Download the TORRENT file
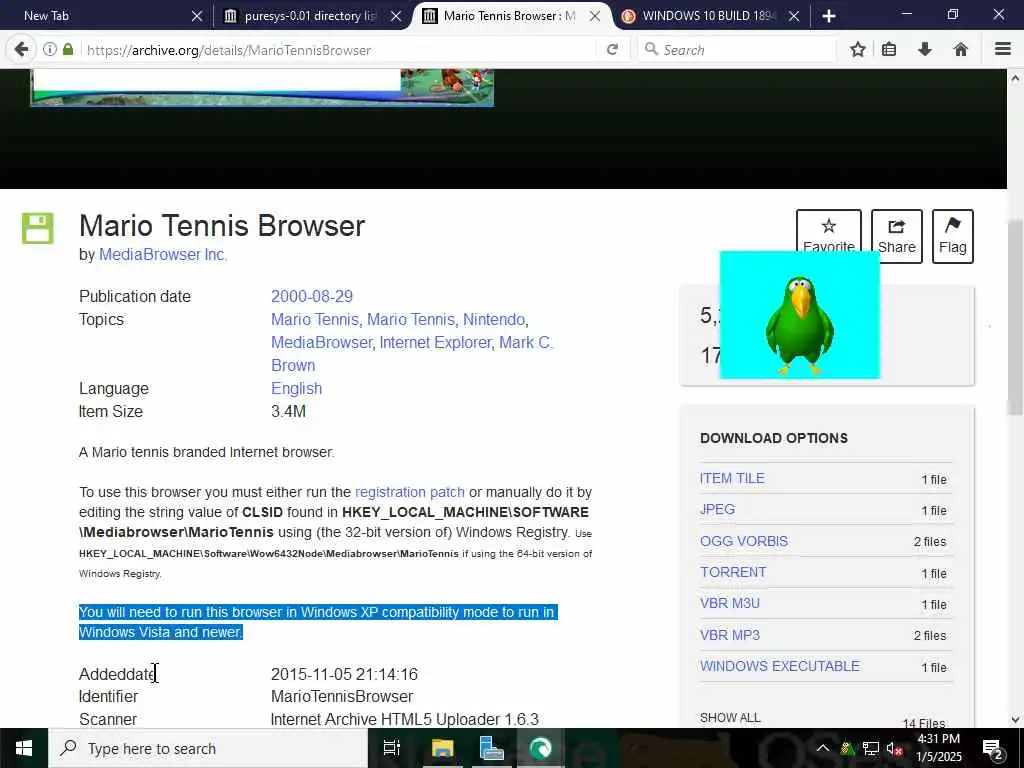1024x768 pixels. (x=733, y=572)
